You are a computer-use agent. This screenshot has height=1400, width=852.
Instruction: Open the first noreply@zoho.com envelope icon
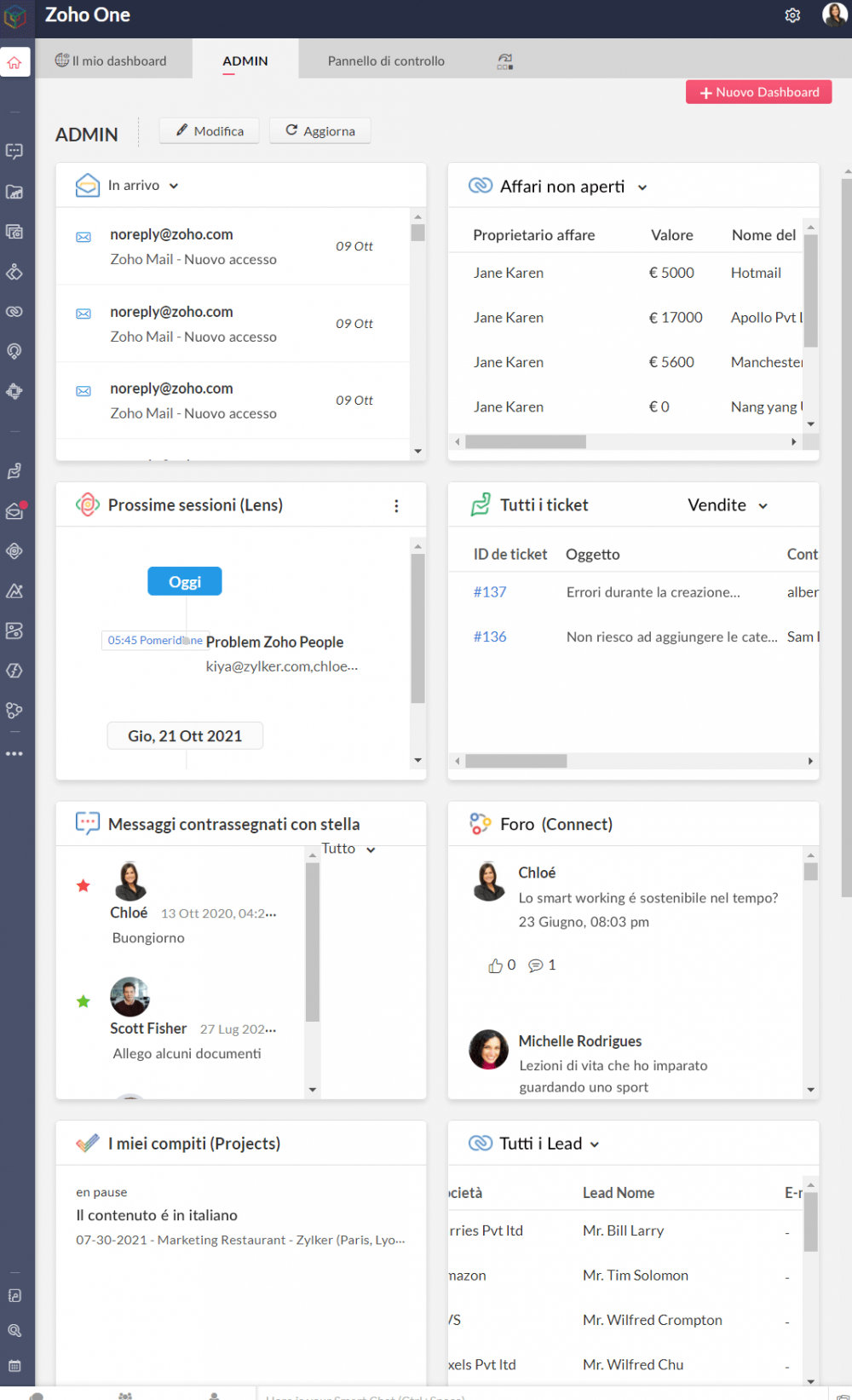(83, 237)
